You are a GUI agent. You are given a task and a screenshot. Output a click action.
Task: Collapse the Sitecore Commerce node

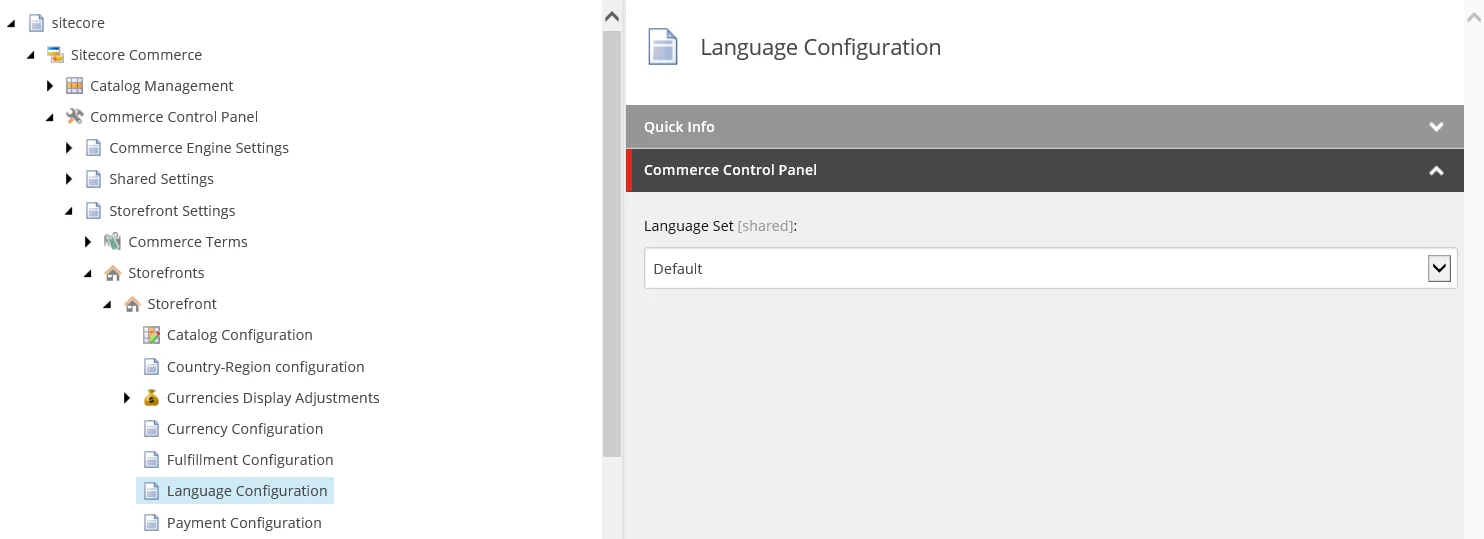tap(30, 54)
